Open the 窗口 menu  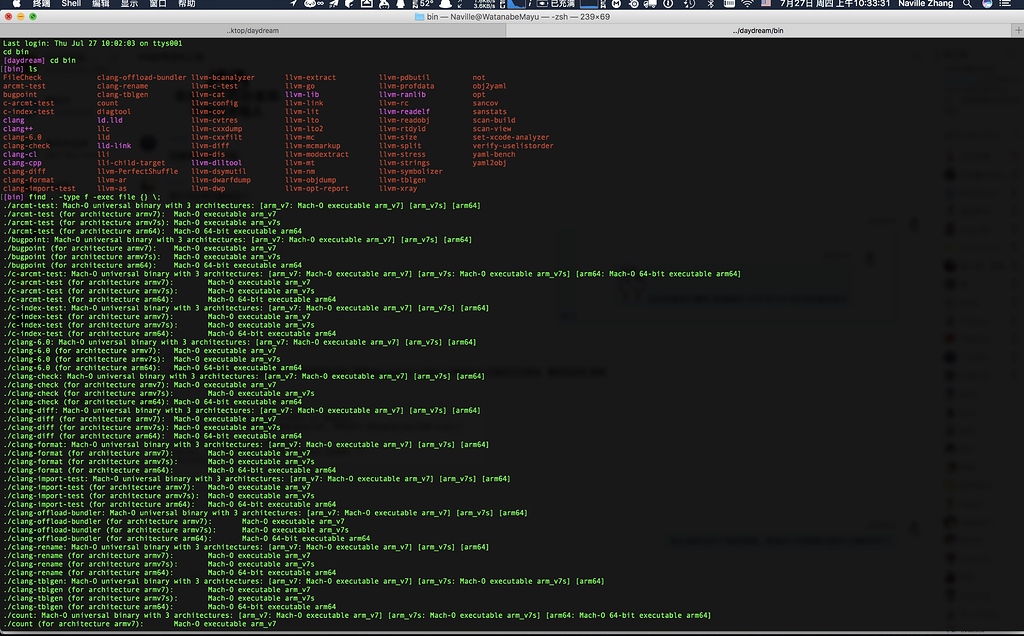pos(158,5)
